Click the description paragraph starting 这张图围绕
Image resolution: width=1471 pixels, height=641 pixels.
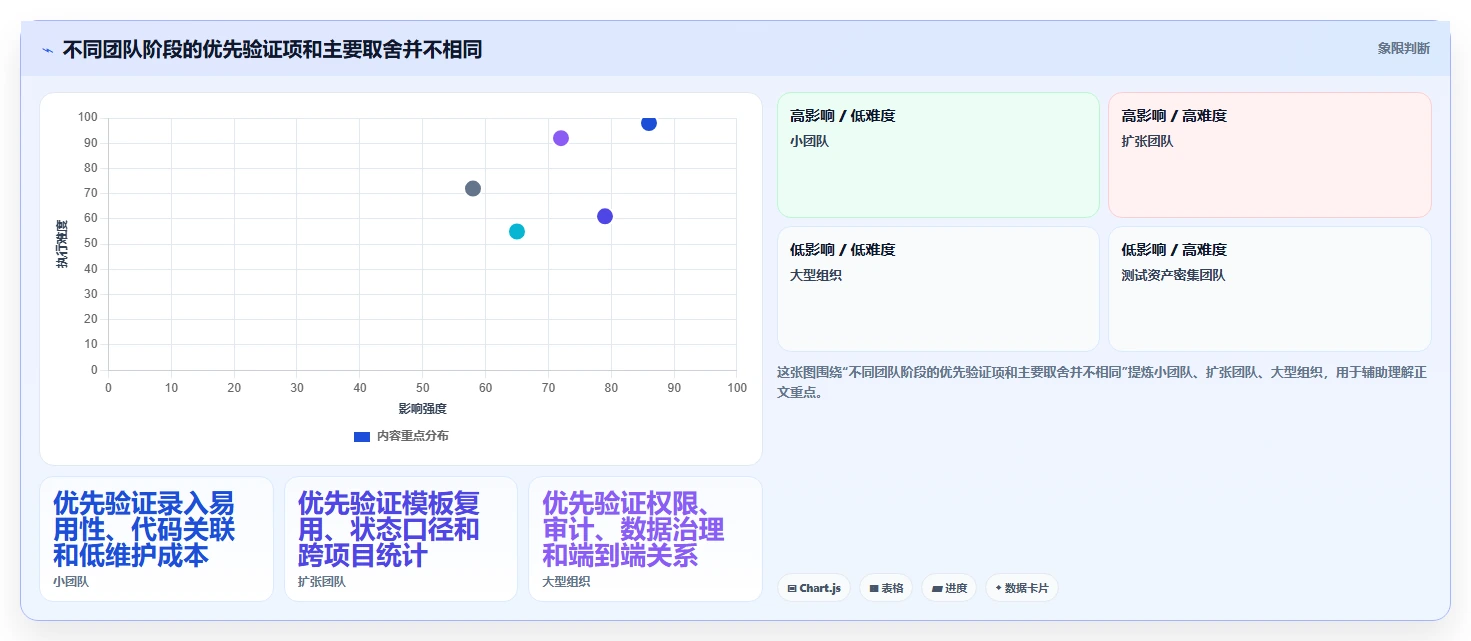click(x=1102, y=382)
